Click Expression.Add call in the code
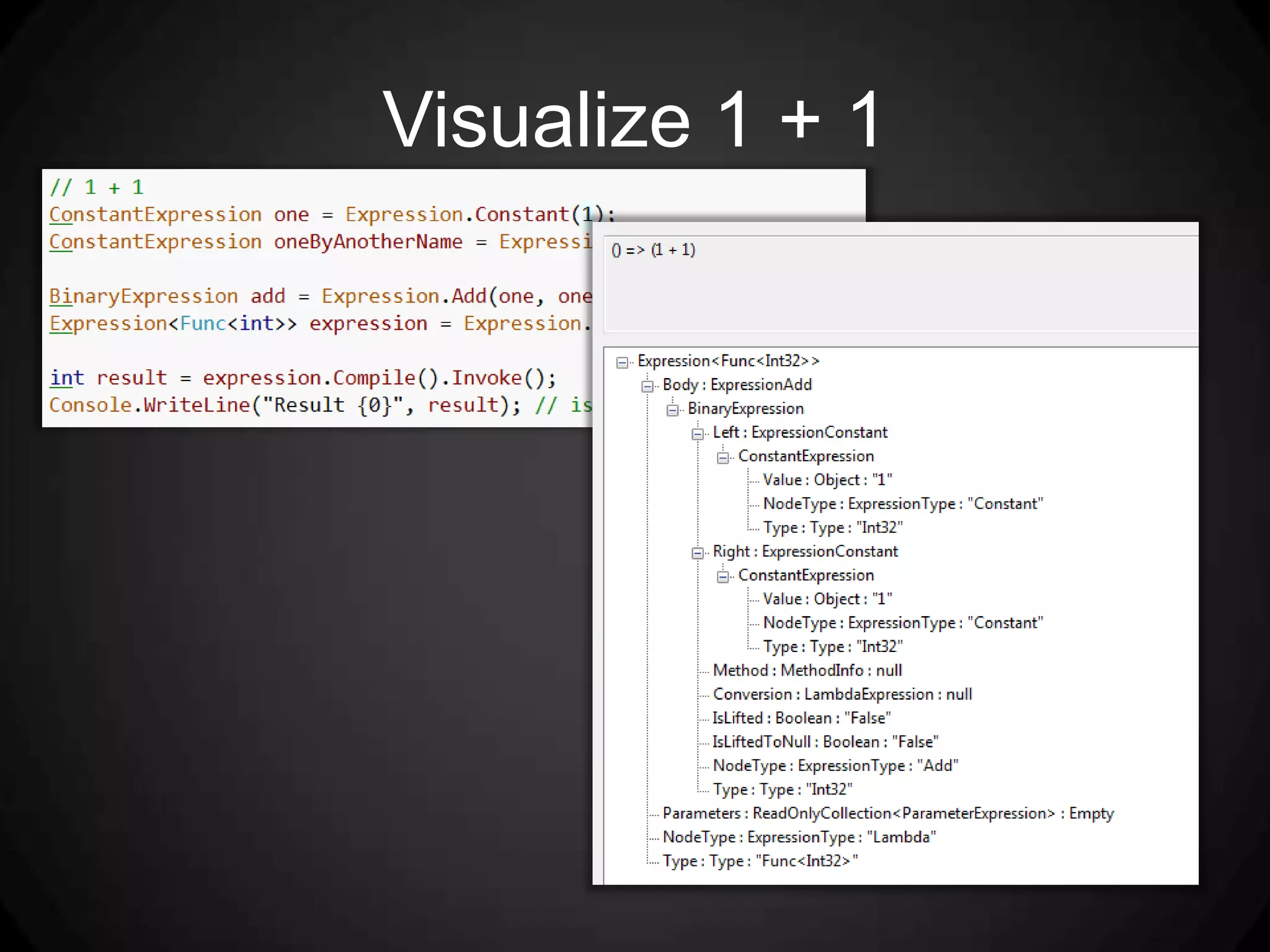 coord(404,296)
